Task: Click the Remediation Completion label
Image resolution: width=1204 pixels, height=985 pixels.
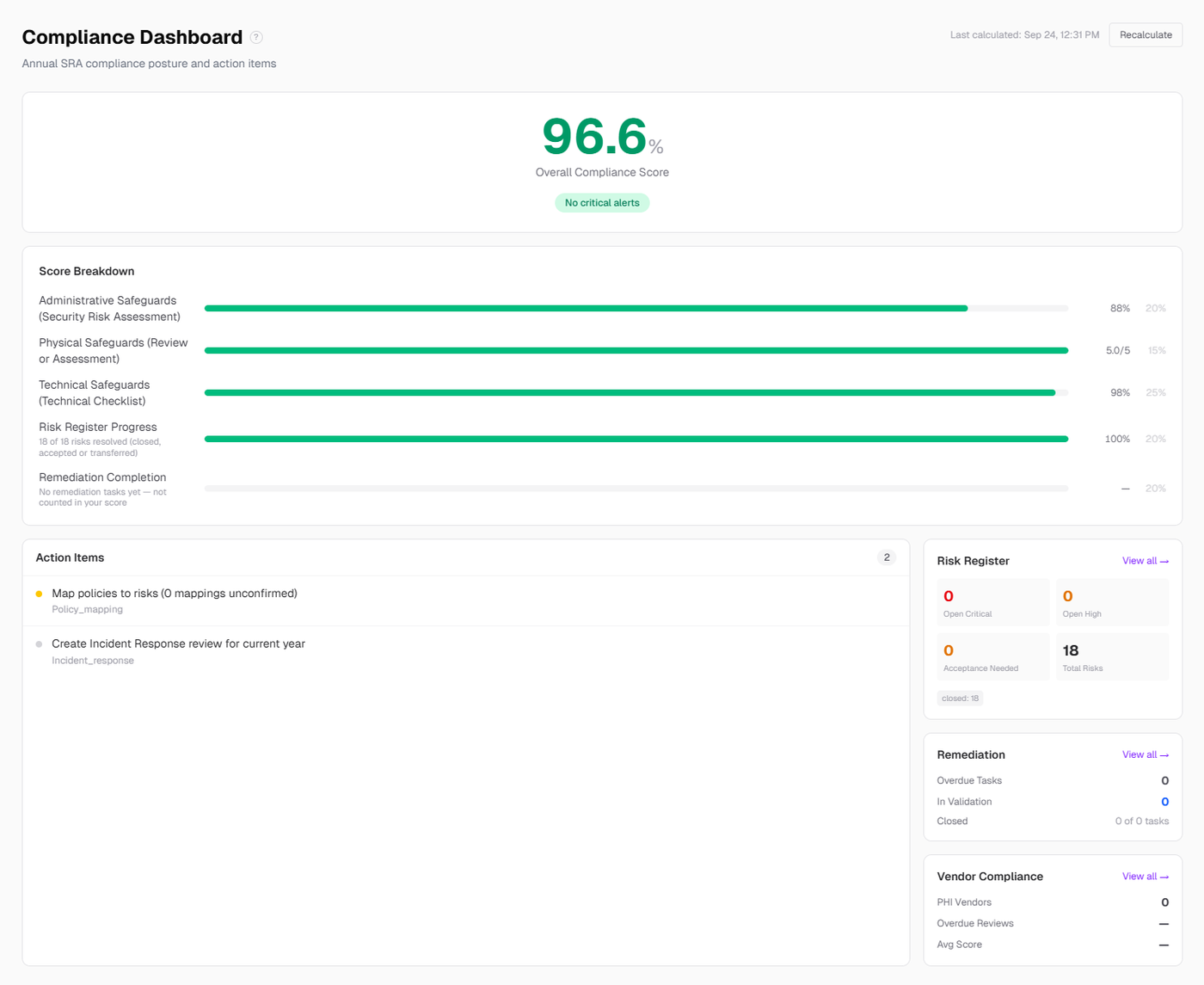Action: coord(102,477)
